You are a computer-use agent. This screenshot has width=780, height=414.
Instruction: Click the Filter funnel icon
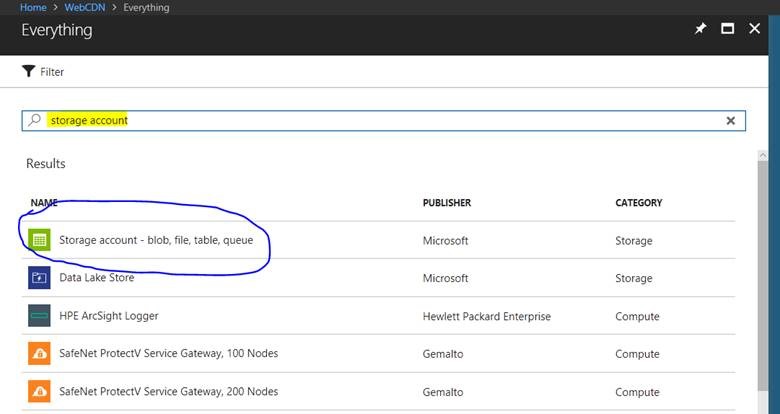click(28, 71)
